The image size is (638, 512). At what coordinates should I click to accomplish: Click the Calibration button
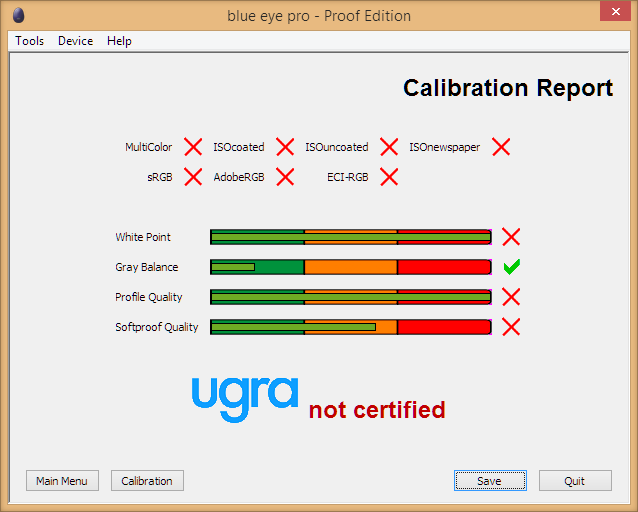click(x=147, y=481)
